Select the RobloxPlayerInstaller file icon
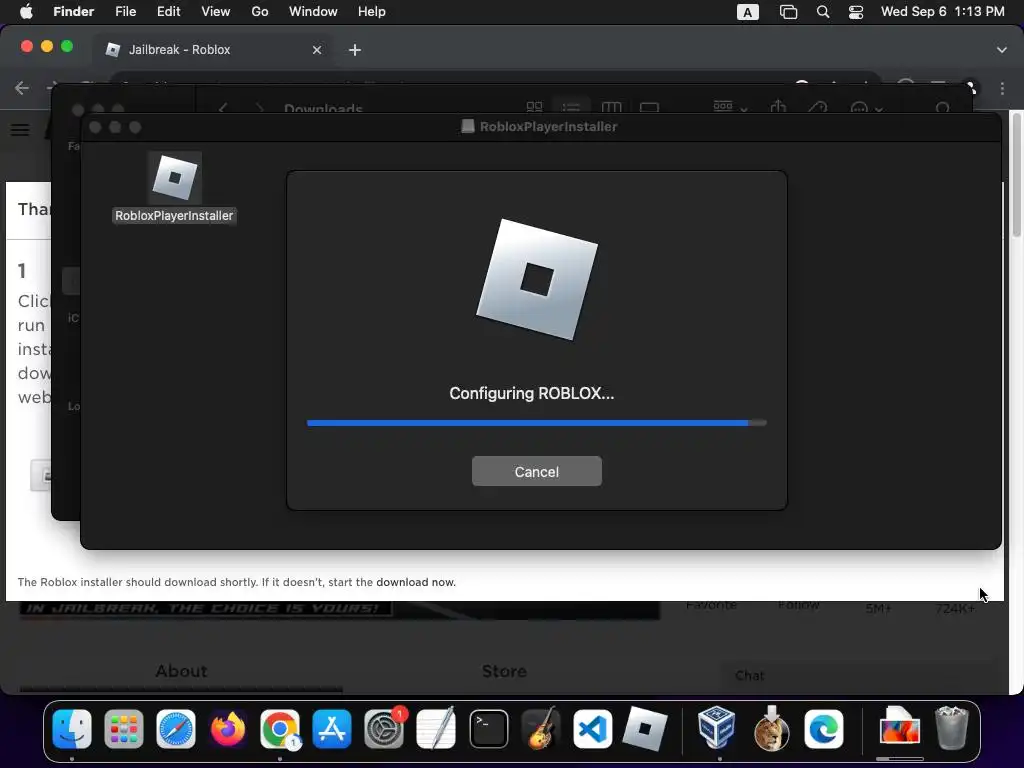Viewport: 1024px width, 768px height. coord(174,177)
